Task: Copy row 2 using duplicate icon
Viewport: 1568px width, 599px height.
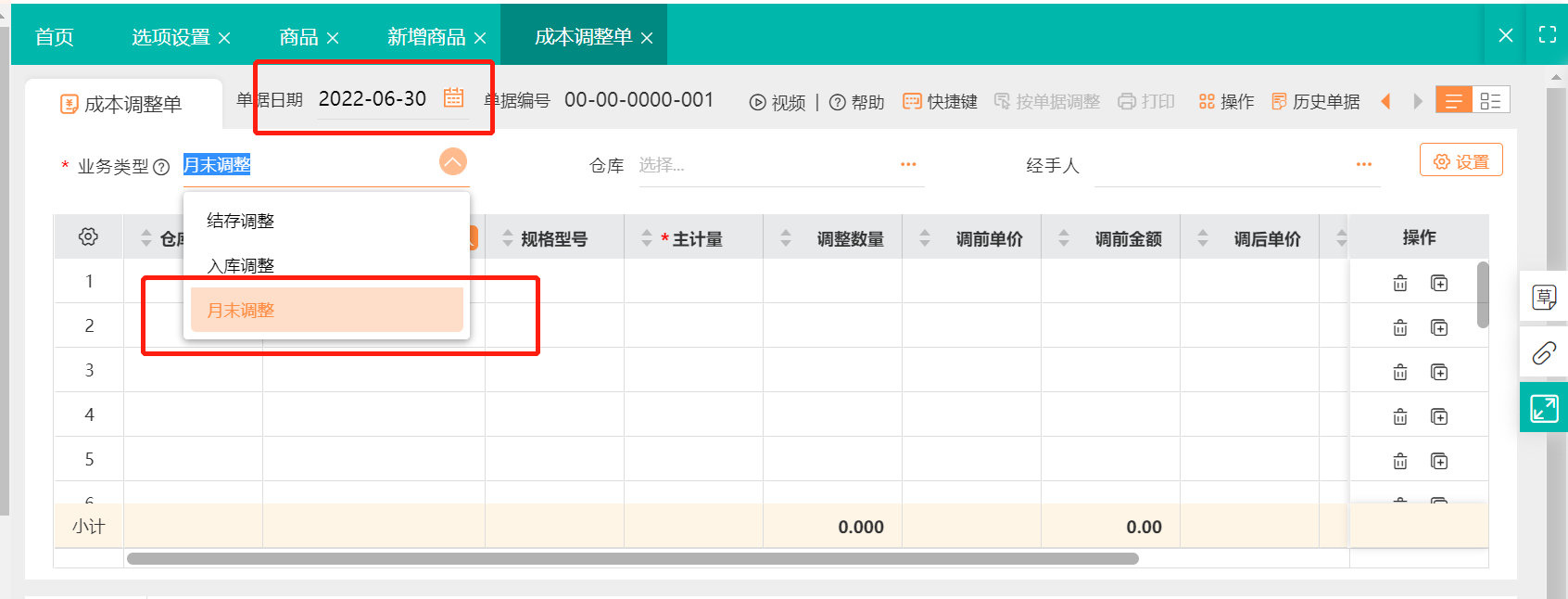Action: click(1438, 327)
